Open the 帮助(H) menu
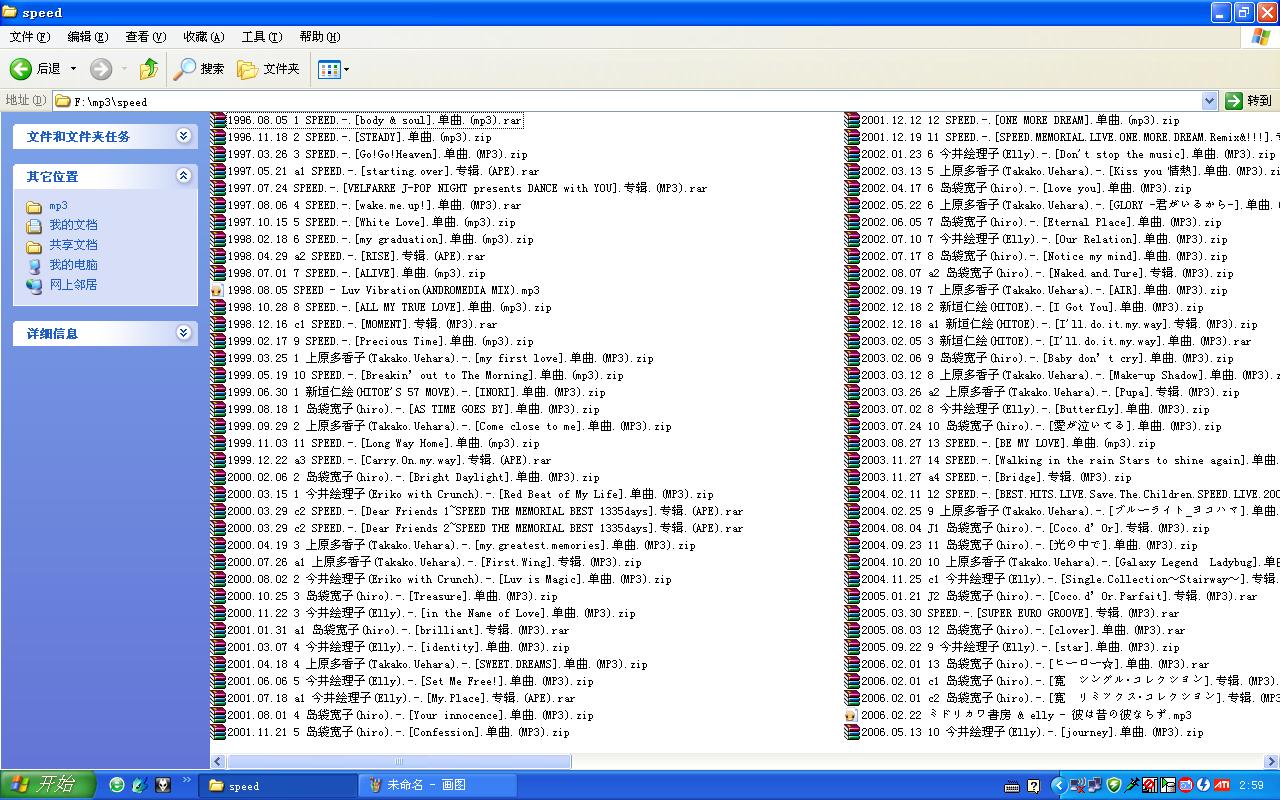1280x800 pixels. pos(320,37)
